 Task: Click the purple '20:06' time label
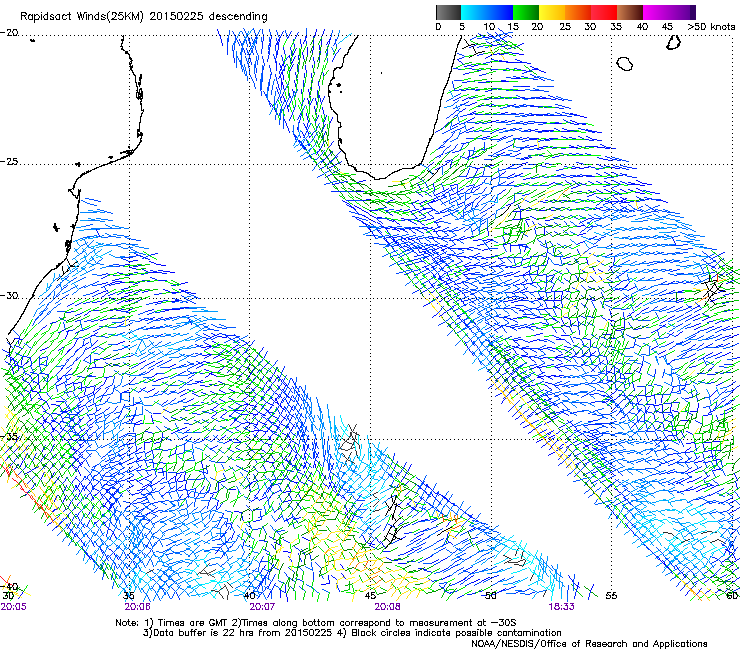point(137,607)
